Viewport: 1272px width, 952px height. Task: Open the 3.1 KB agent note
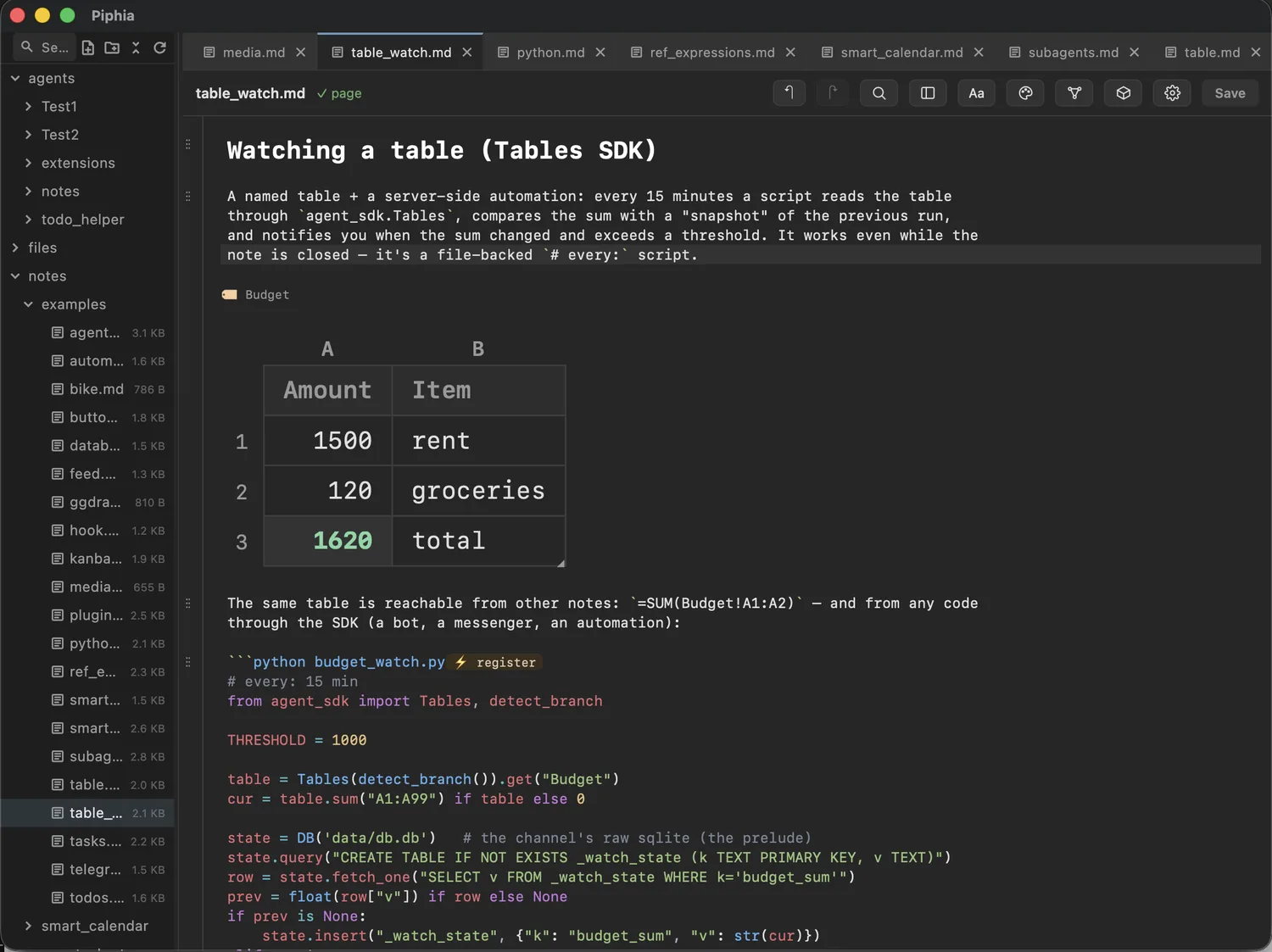point(88,332)
